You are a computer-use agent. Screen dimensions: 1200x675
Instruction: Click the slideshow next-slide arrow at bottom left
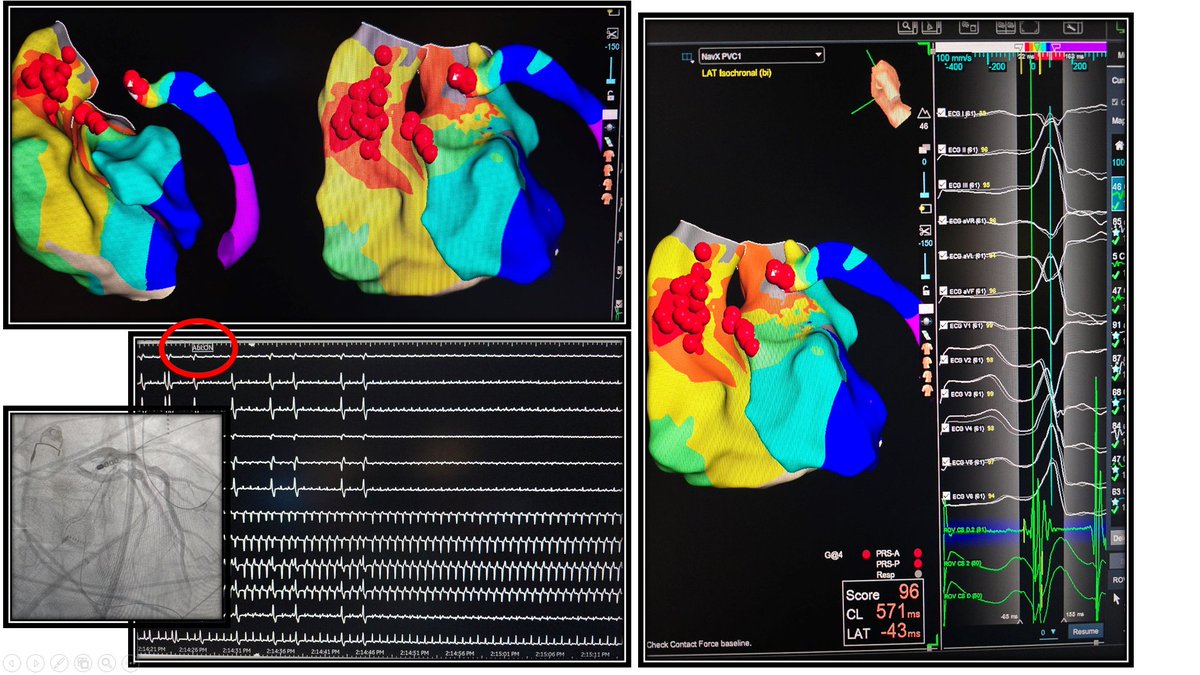point(35,663)
